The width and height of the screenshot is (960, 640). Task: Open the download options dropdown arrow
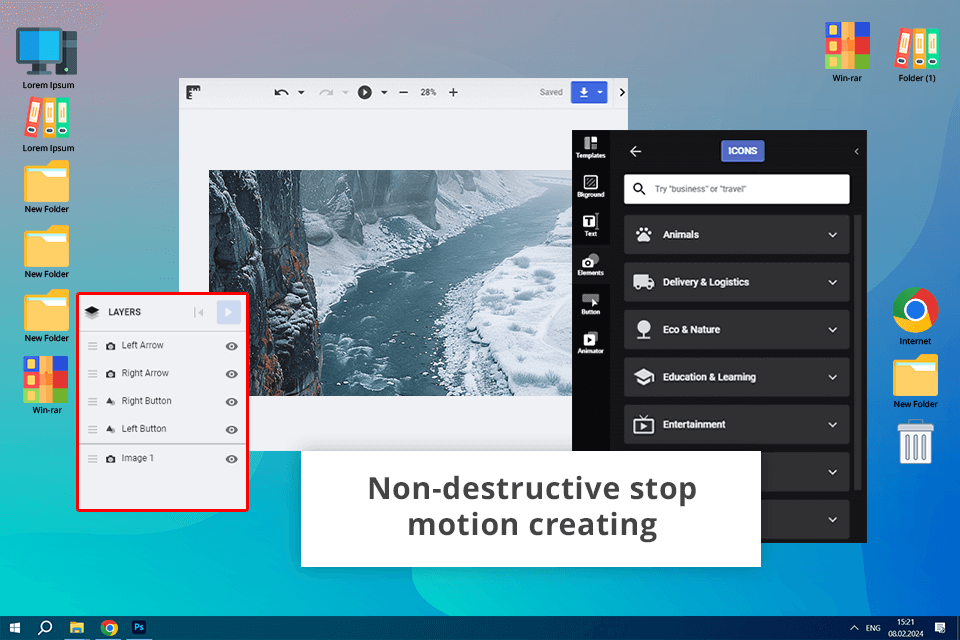point(601,92)
